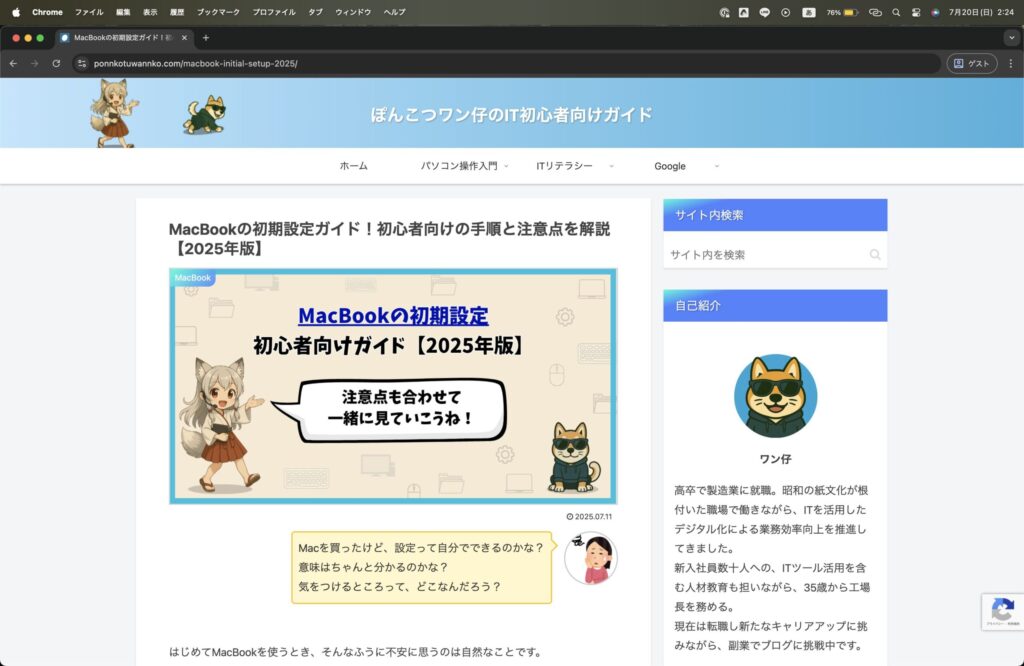The image size is (1024, 666).
Task: Click the address bar URL
Action: coord(195,63)
